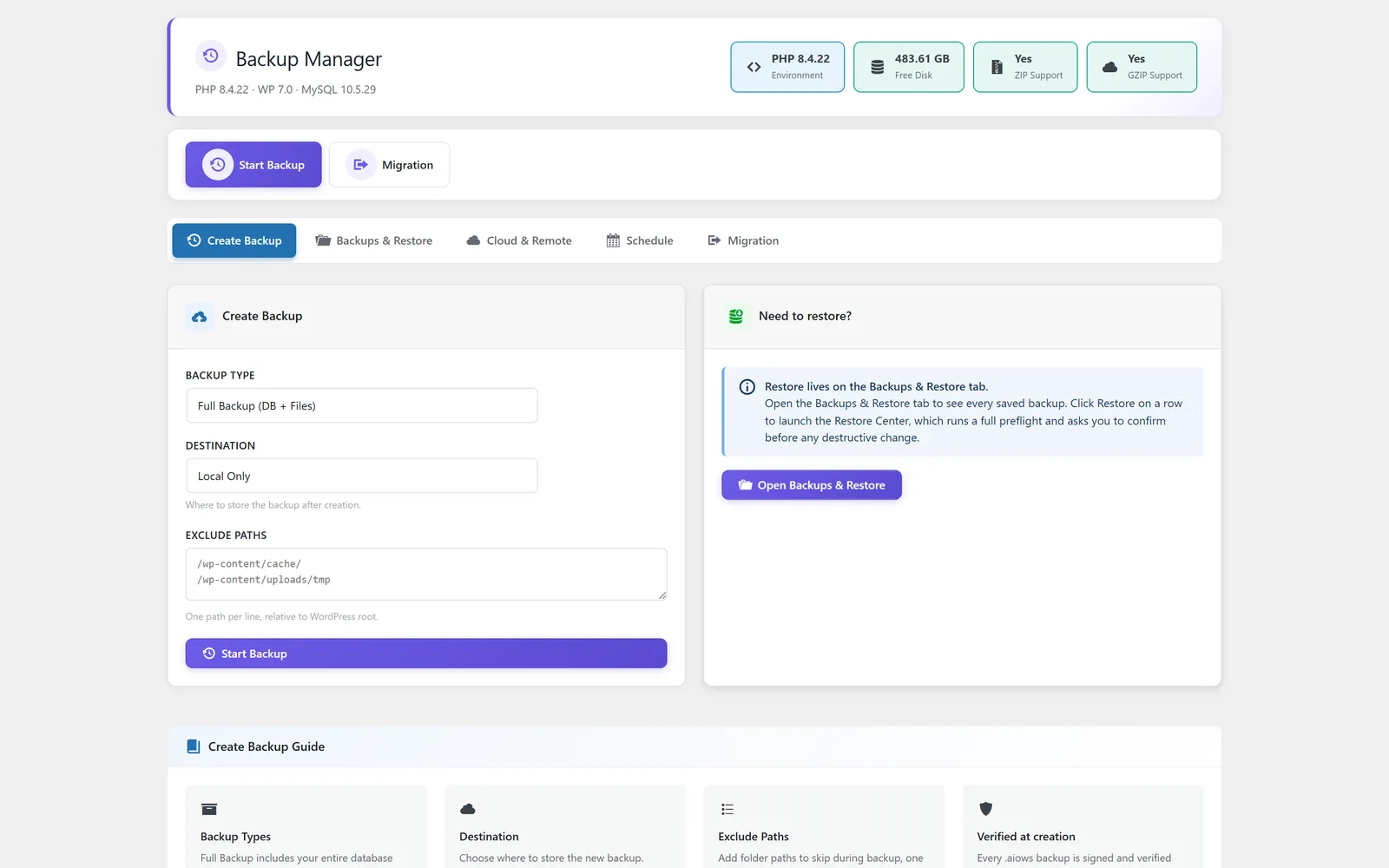Click the calendar icon on the Schedule tab
This screenshot has height=868, width=1389.
pyautogui.click(x=613, y=240)
